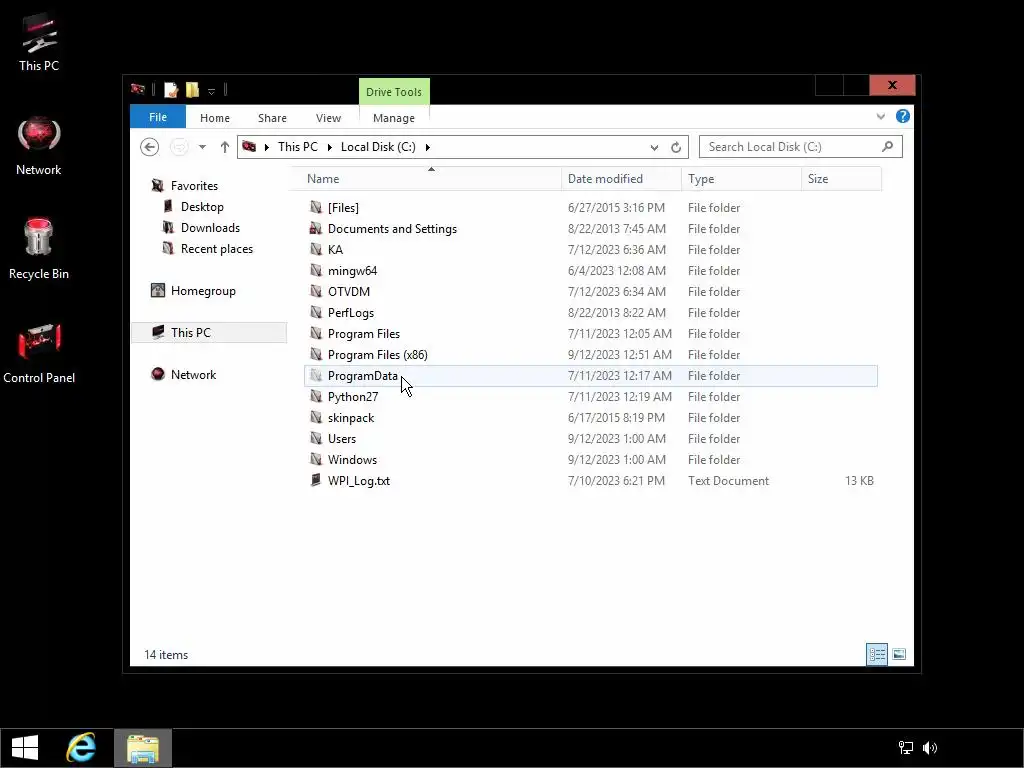The height and width of the screenshot is (768, 1024).
Task: Click the WPI_Log.txt file icon
Action: 316,480
